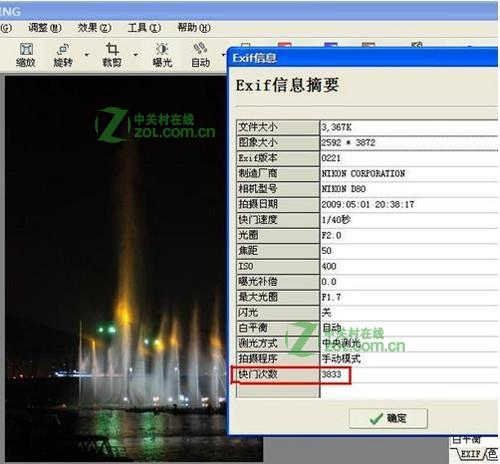Switch to the EXIF tab at bottom
The height and width of the screenshot is (464, 500).
click(470, 454)
